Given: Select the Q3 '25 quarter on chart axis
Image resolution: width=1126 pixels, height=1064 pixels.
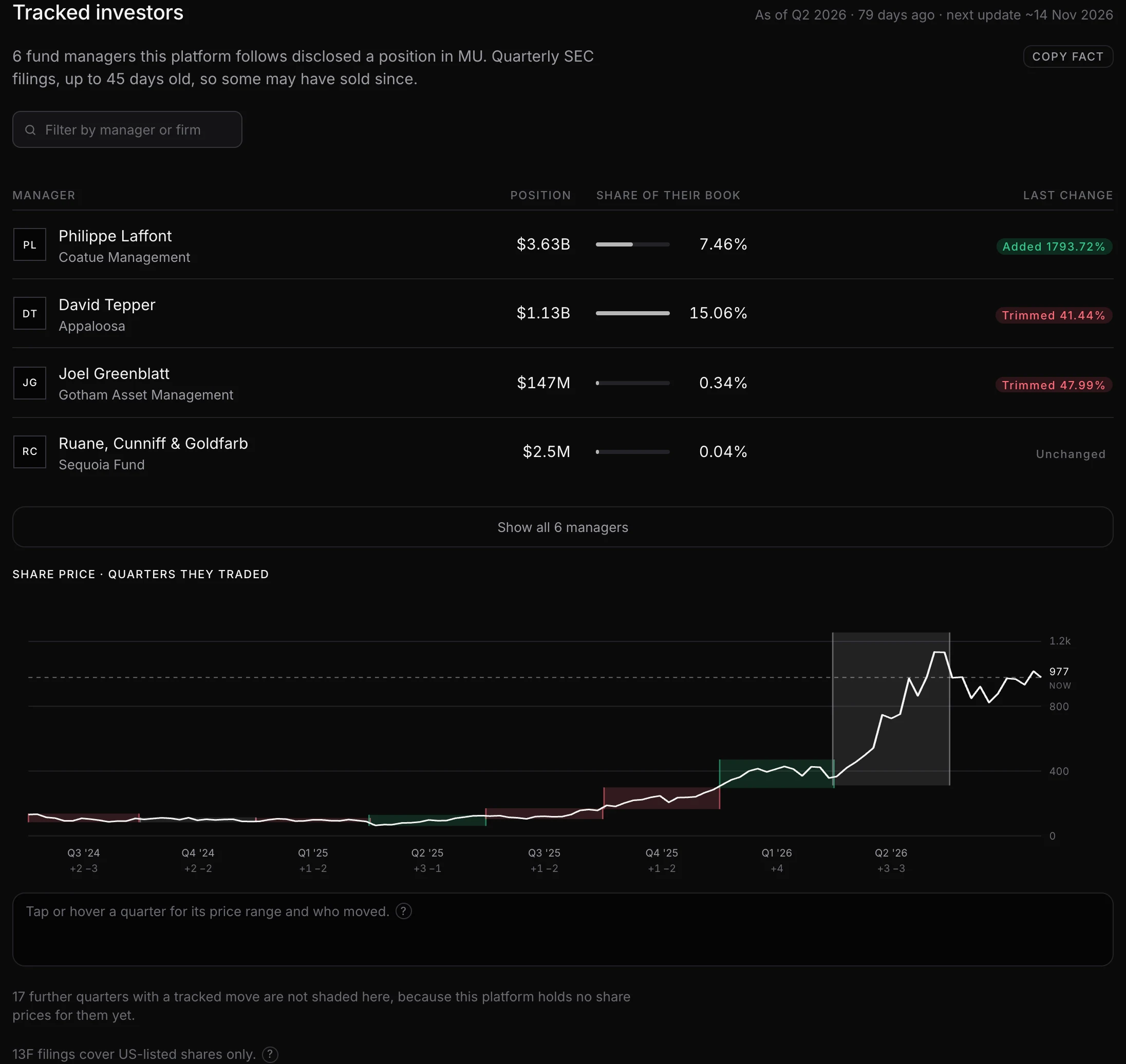Looking at the screenshot, I should click(x=544, y=853).
